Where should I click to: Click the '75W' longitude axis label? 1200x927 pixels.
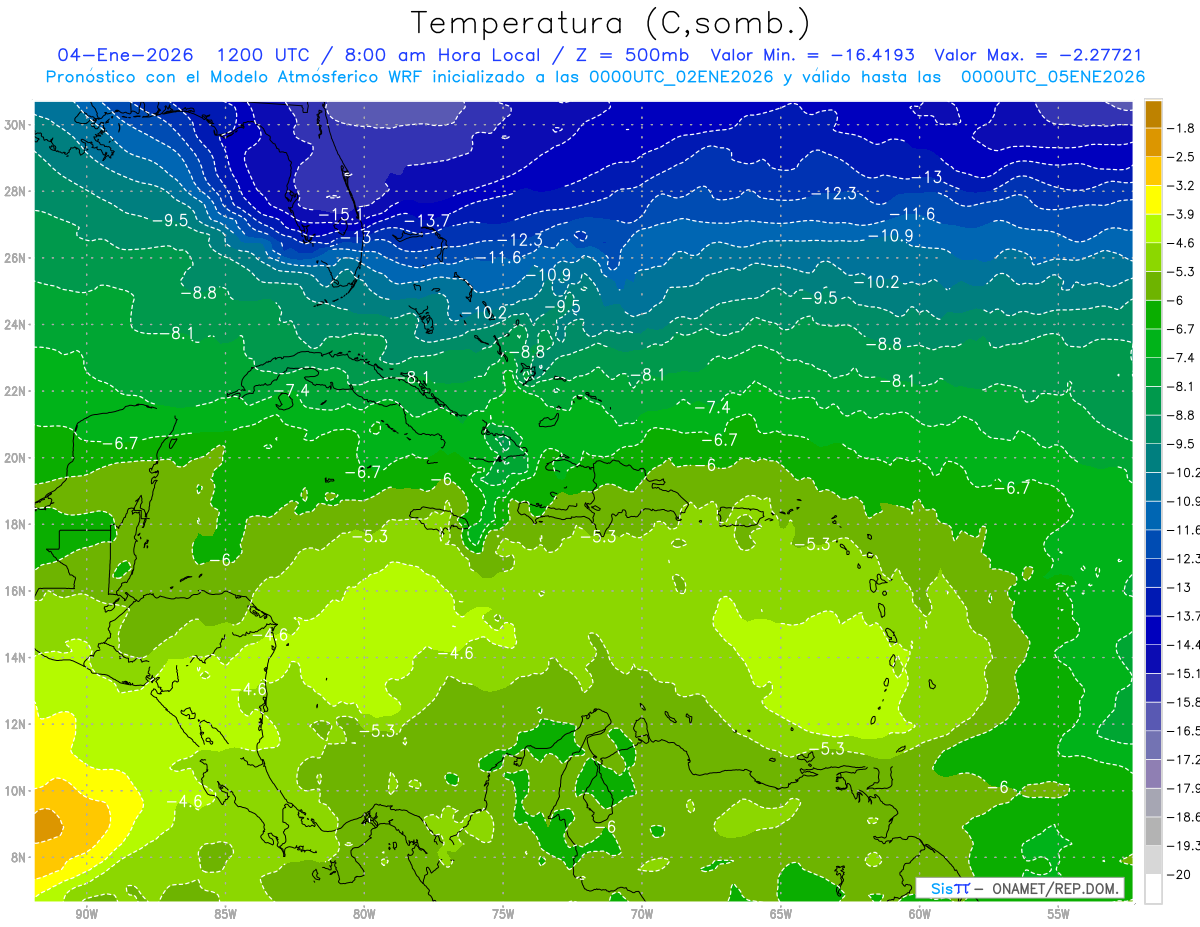click(503, 914)
